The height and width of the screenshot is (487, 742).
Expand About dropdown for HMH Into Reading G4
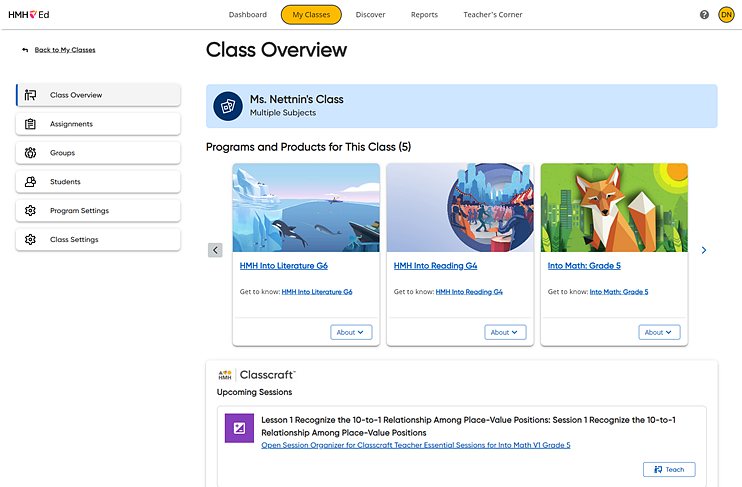[x=505, y=332]
